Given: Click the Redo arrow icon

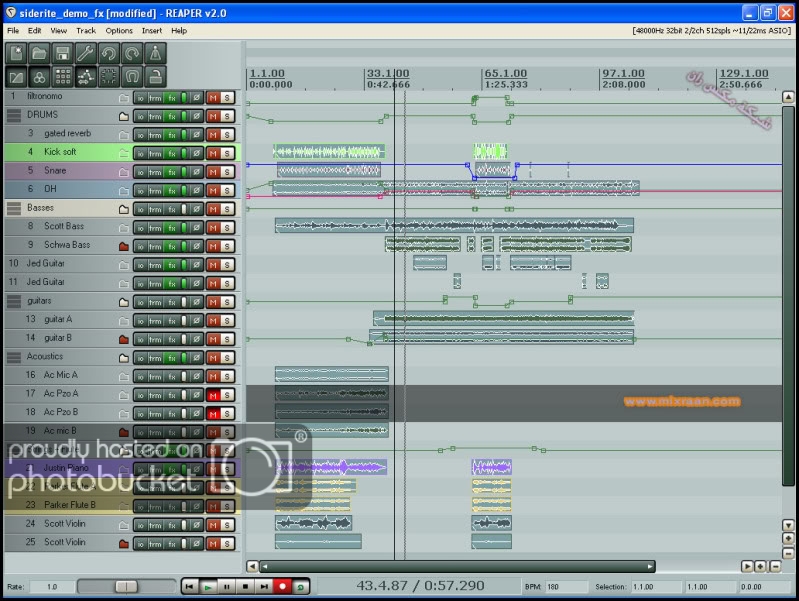Looking at the screenshot, I should pyautogui.click(x=132, y=53).
